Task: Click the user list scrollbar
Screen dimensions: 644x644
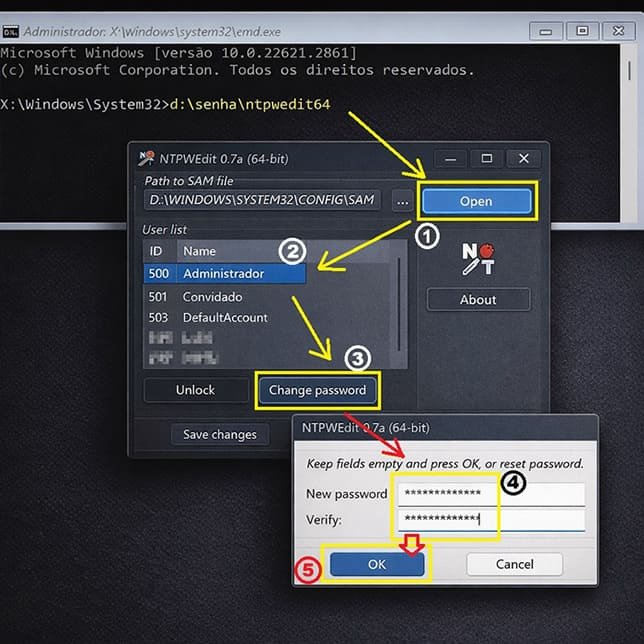Action: 399,304
